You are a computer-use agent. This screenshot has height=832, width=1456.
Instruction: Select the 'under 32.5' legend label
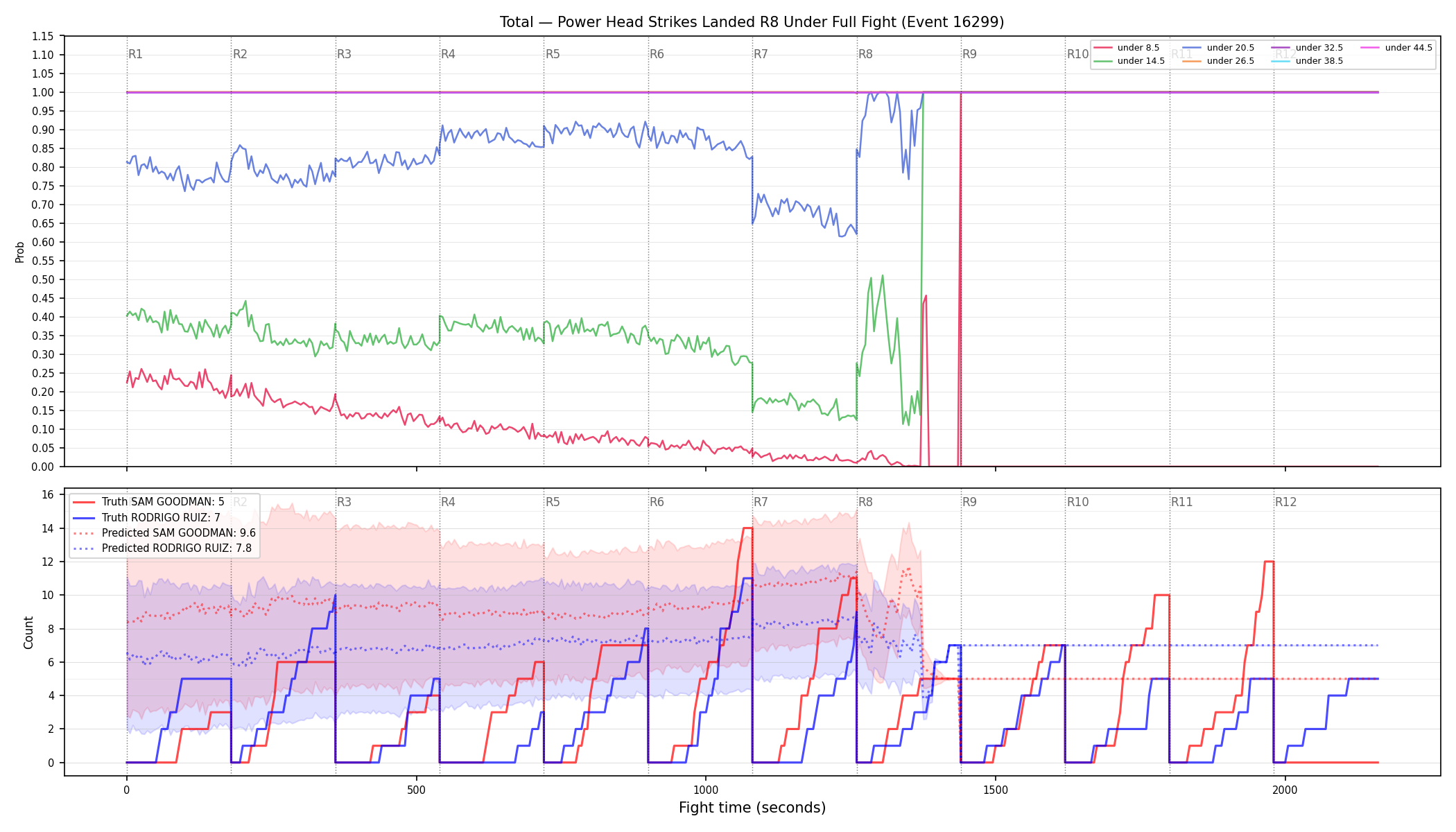click(1319, 48)
